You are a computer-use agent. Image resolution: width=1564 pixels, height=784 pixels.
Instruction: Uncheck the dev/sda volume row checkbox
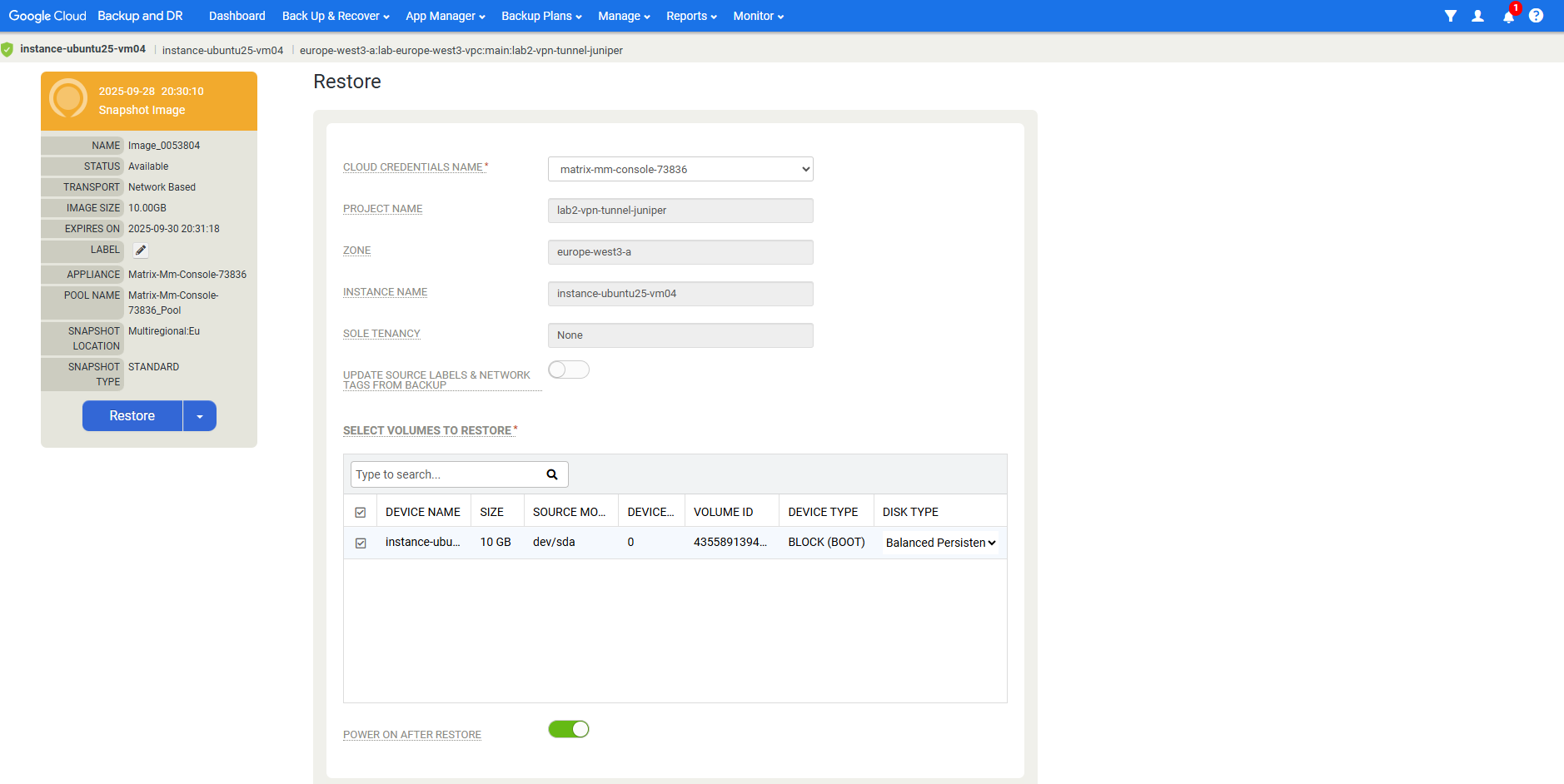361,543
